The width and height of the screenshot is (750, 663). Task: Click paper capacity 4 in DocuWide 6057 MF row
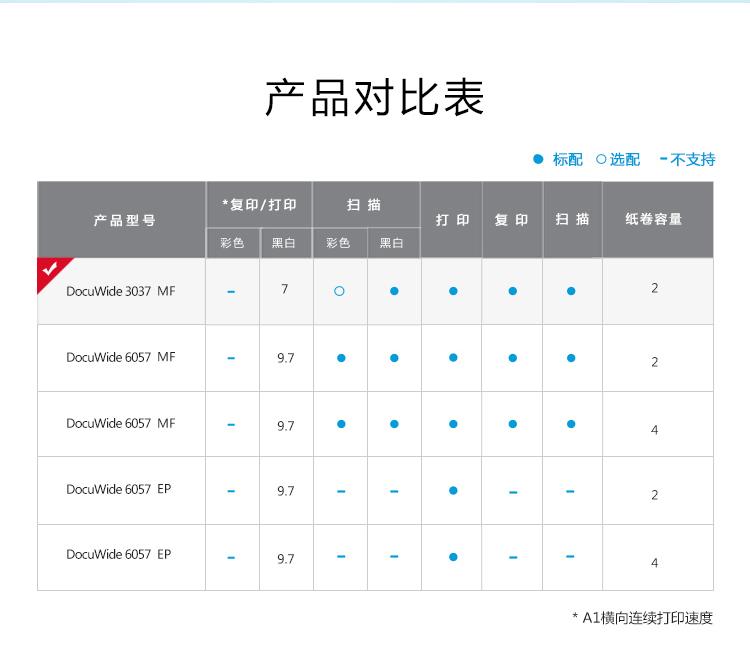tap(654, 430)
